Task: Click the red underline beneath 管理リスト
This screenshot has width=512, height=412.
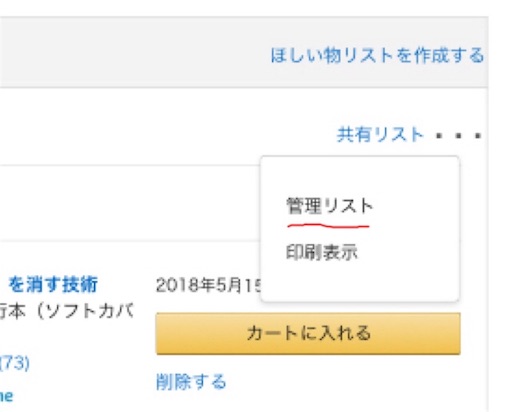Action: pyautogui.click(x=328, y=226)
